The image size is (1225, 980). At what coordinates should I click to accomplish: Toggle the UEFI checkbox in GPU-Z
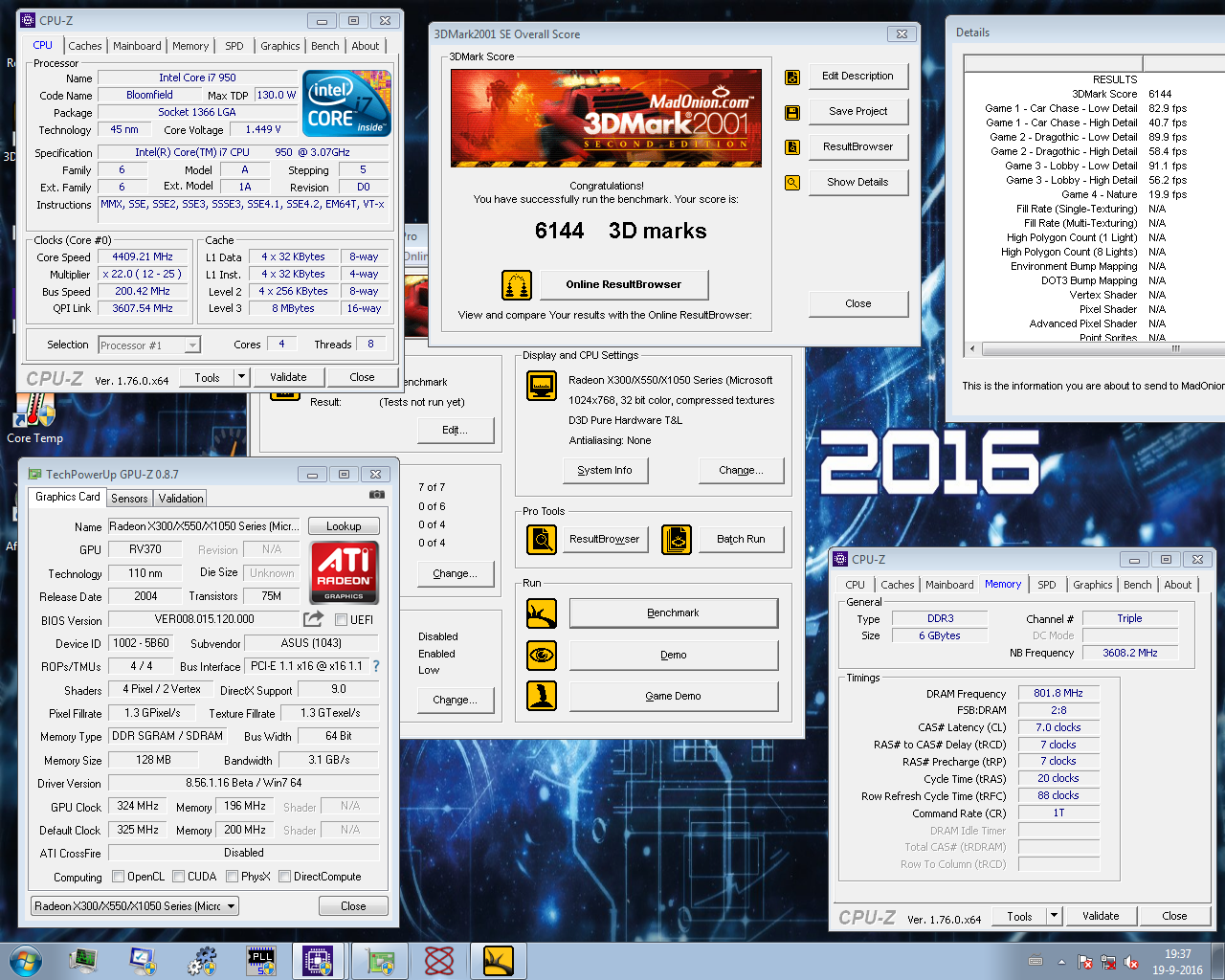coord(341,620)
